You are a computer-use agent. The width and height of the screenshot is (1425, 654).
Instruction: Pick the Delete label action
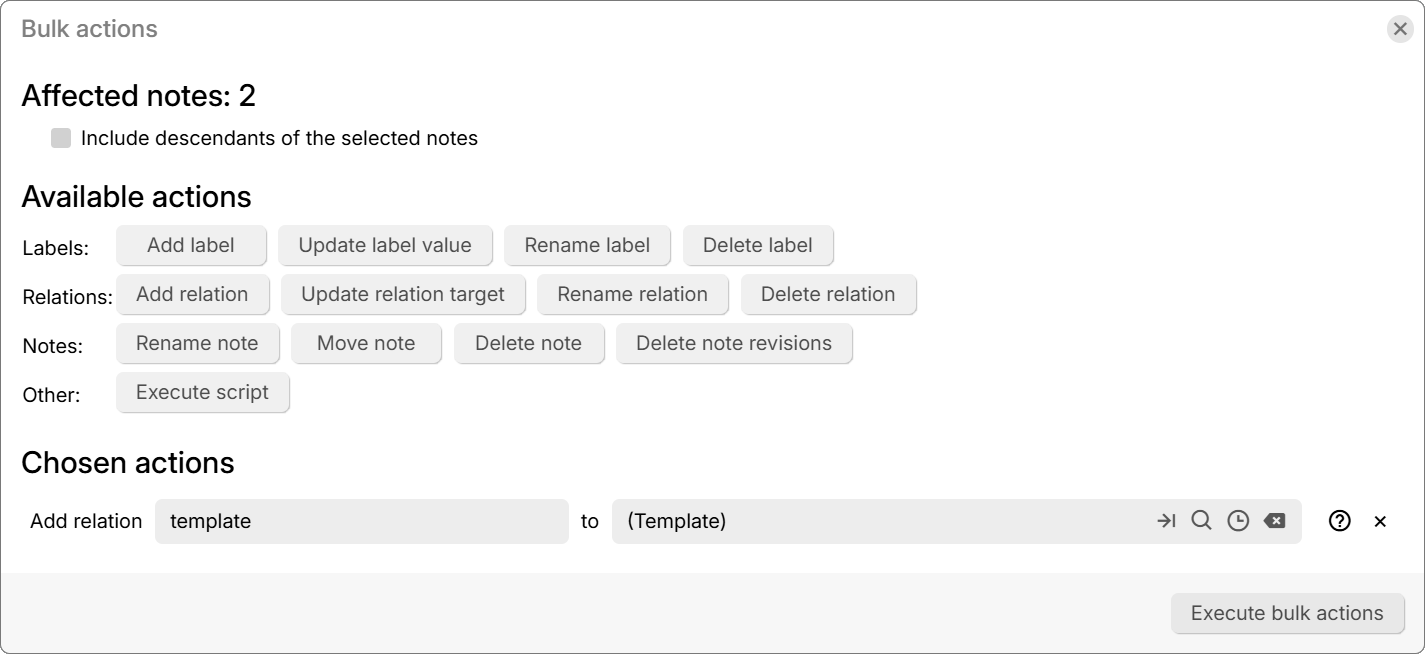pyautogui.click(x=758, y=245)
